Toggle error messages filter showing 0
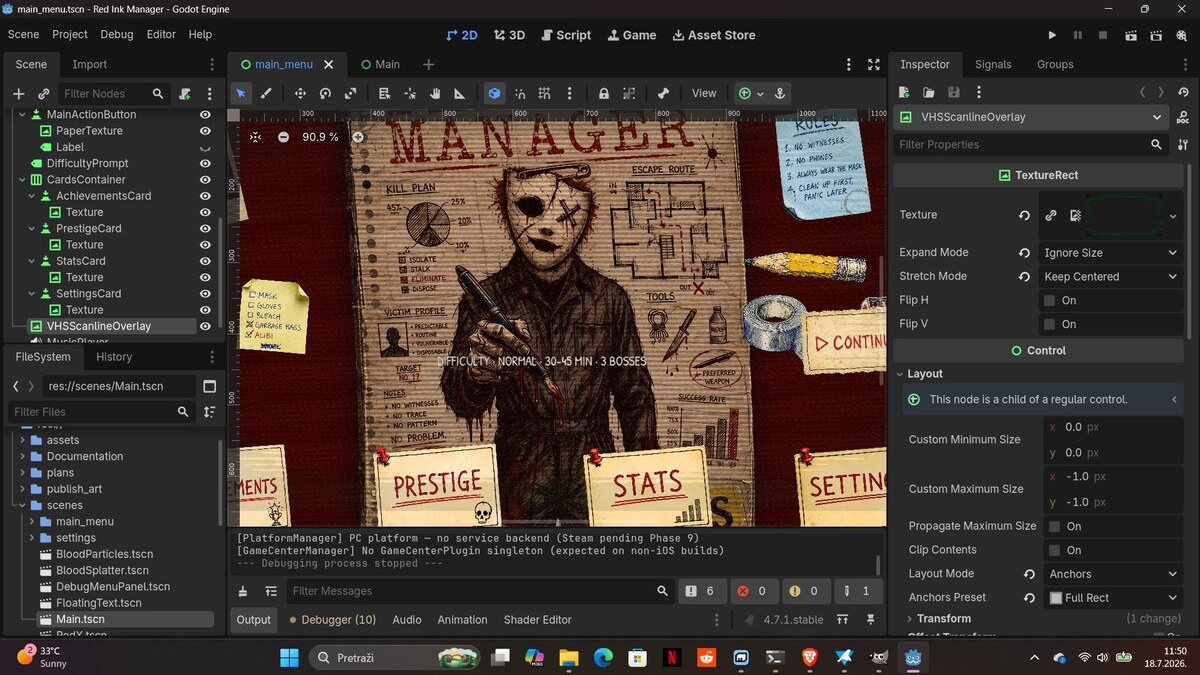 753,591
